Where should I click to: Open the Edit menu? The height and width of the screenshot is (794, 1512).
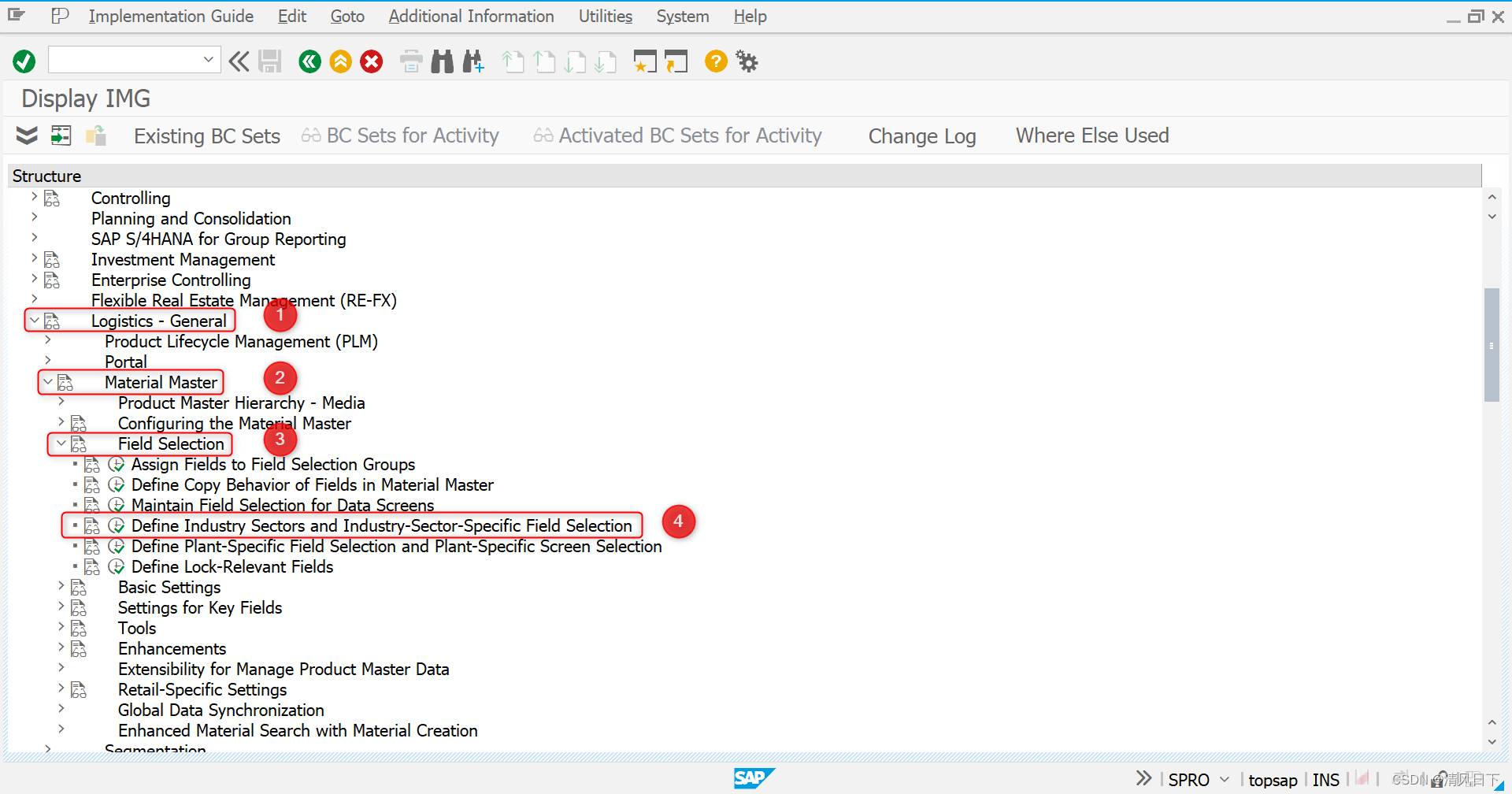coord(291,16)
